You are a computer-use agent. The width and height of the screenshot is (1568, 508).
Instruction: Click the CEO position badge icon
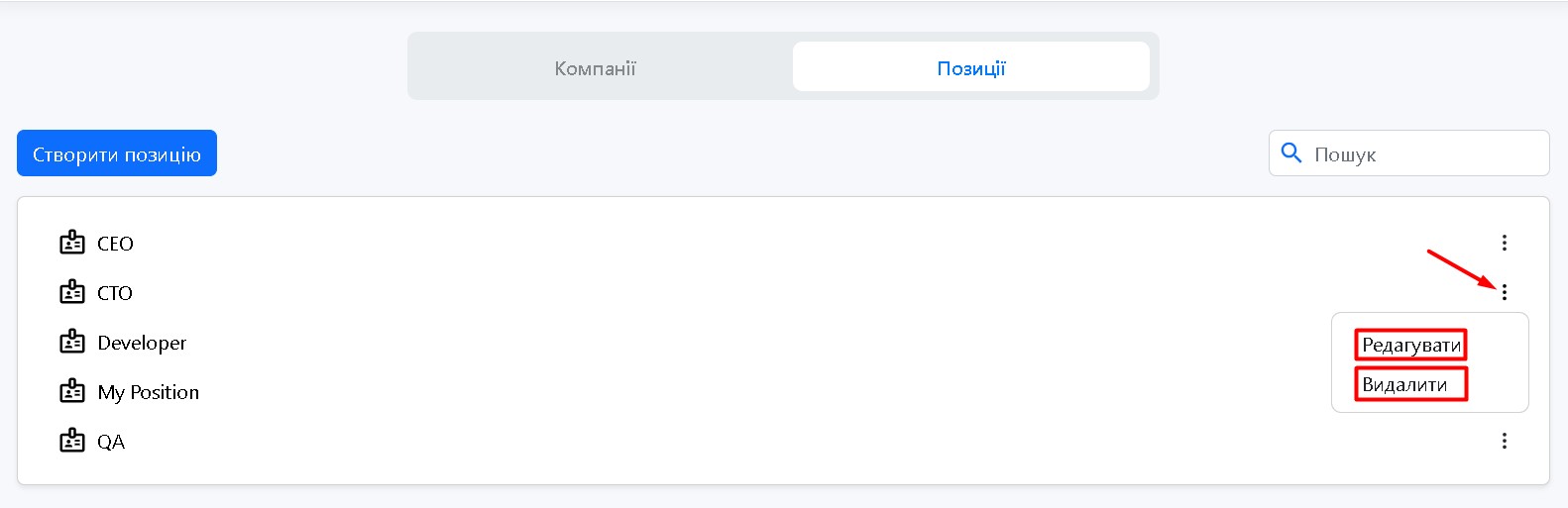[72, 243]
